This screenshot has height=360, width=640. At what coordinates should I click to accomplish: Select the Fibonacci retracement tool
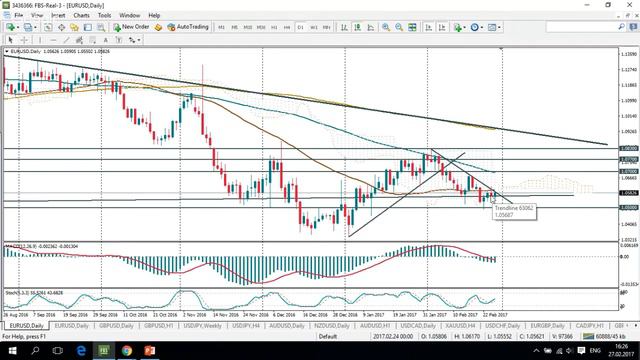(x=93, y=40)
